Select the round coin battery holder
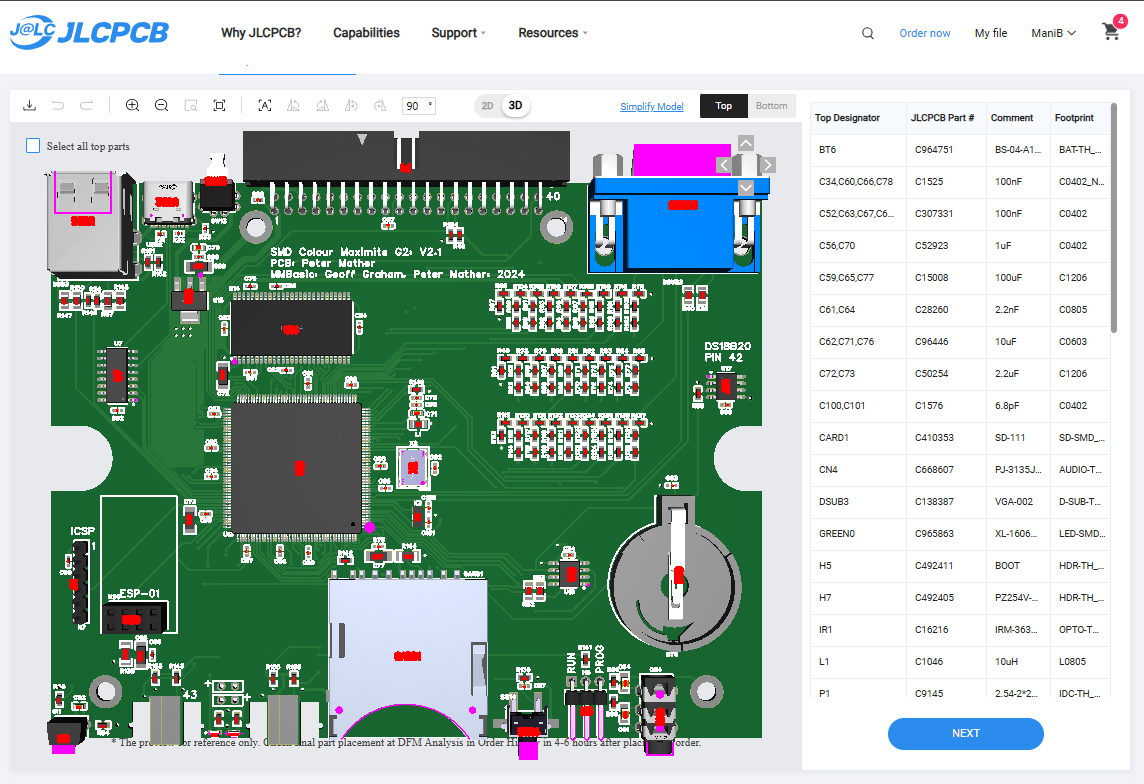The width and height of the screenshot is (1144, 784). 674,576
